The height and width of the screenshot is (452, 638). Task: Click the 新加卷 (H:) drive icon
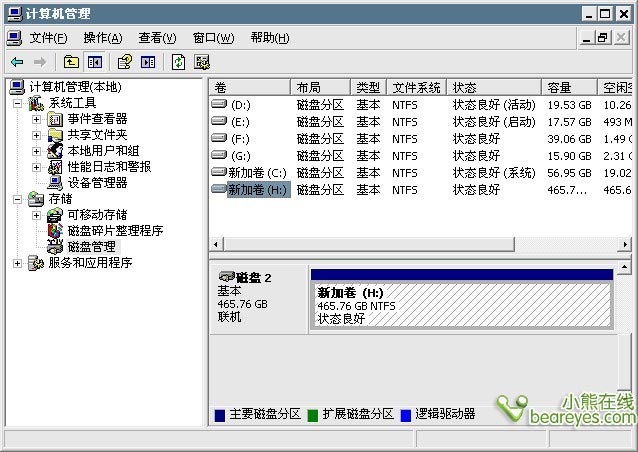(219, 189)
